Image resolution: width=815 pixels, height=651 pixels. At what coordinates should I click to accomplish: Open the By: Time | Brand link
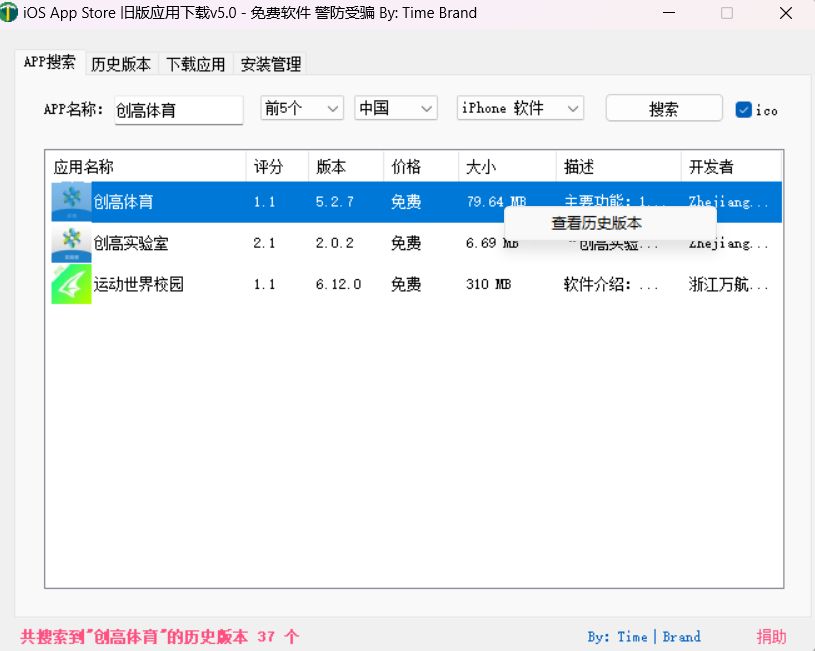[644, 636]
